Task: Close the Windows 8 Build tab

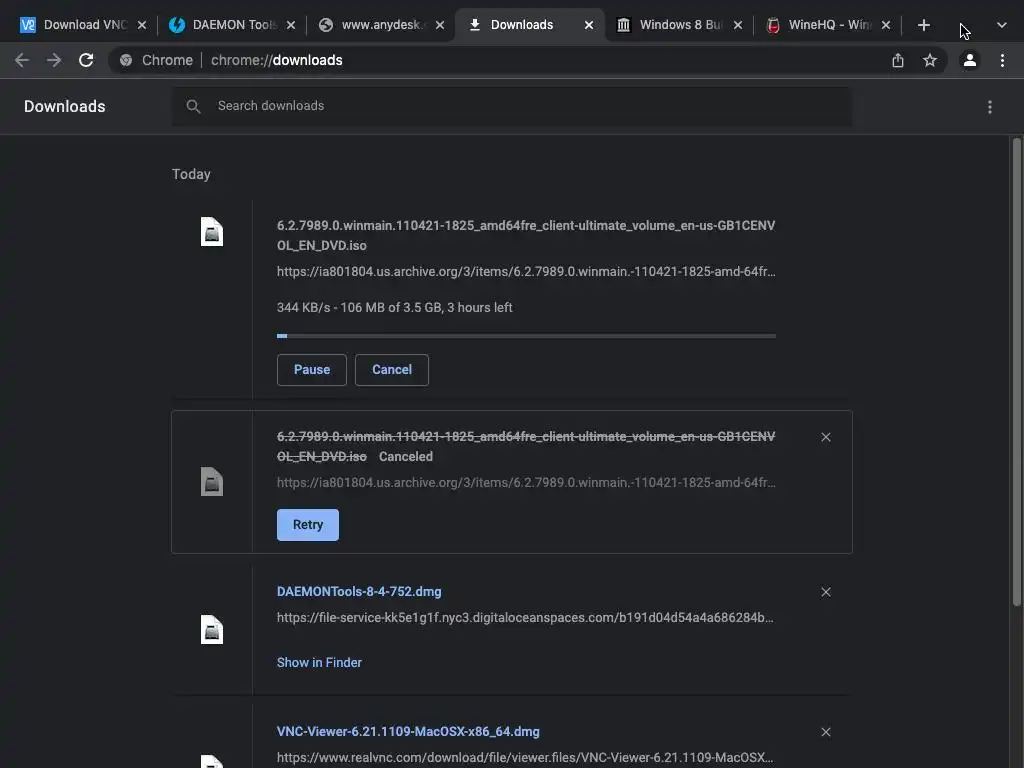Action: [737, 25]
